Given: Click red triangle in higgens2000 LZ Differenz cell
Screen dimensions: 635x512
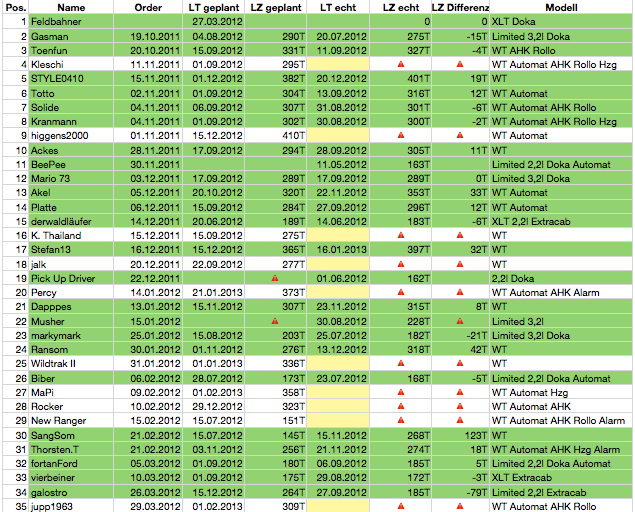Looking at the screenshot, I should click(x=460, y=135).
